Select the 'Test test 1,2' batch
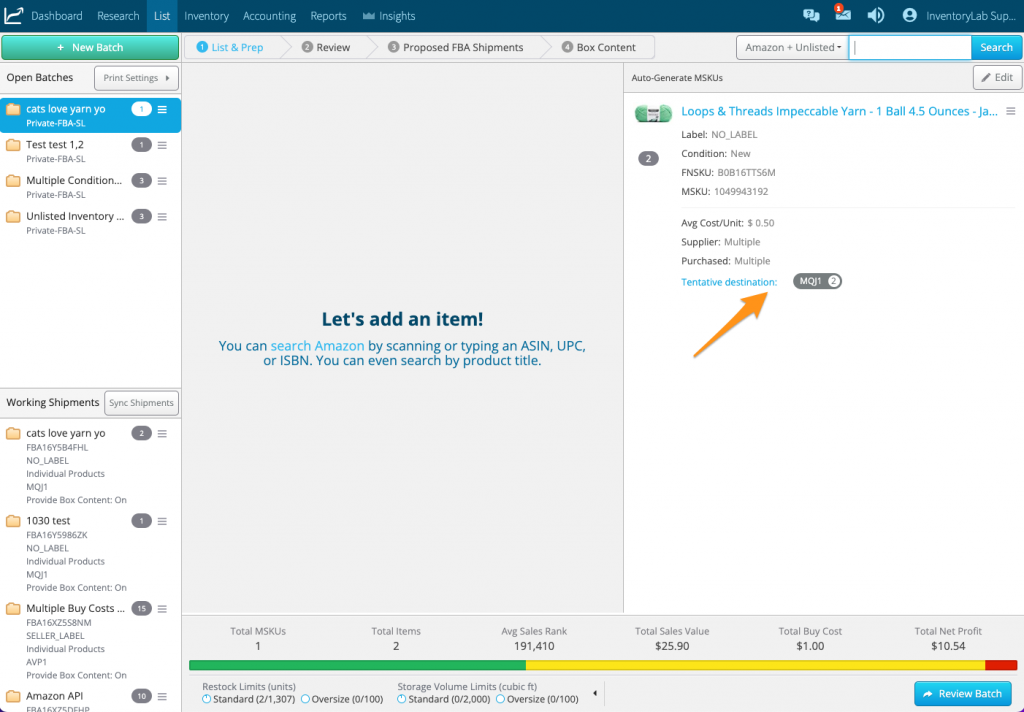Screen dimensions: 1024x712 tap(91, 151)
